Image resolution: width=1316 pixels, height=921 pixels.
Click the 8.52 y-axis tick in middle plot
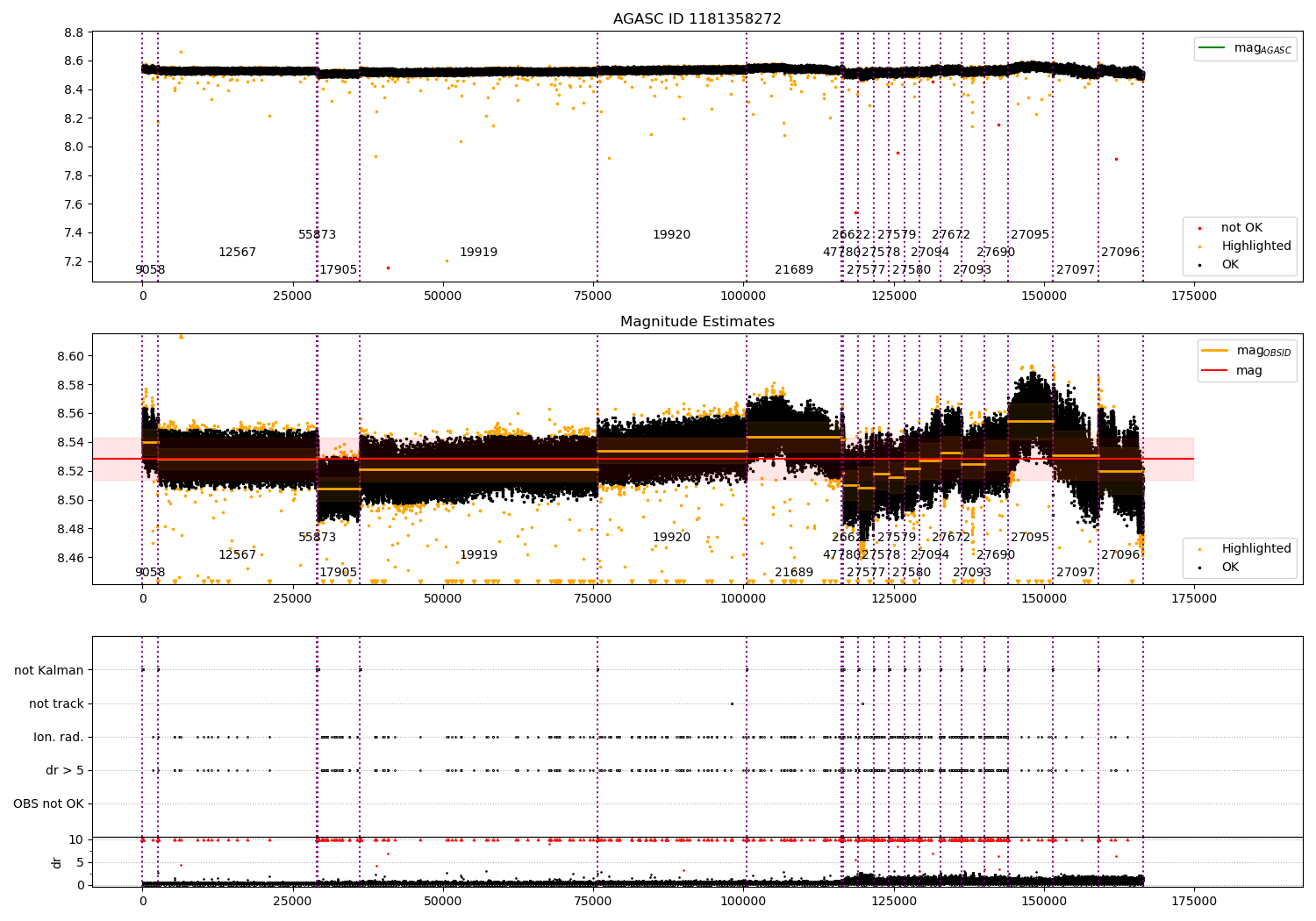point(71,471)
